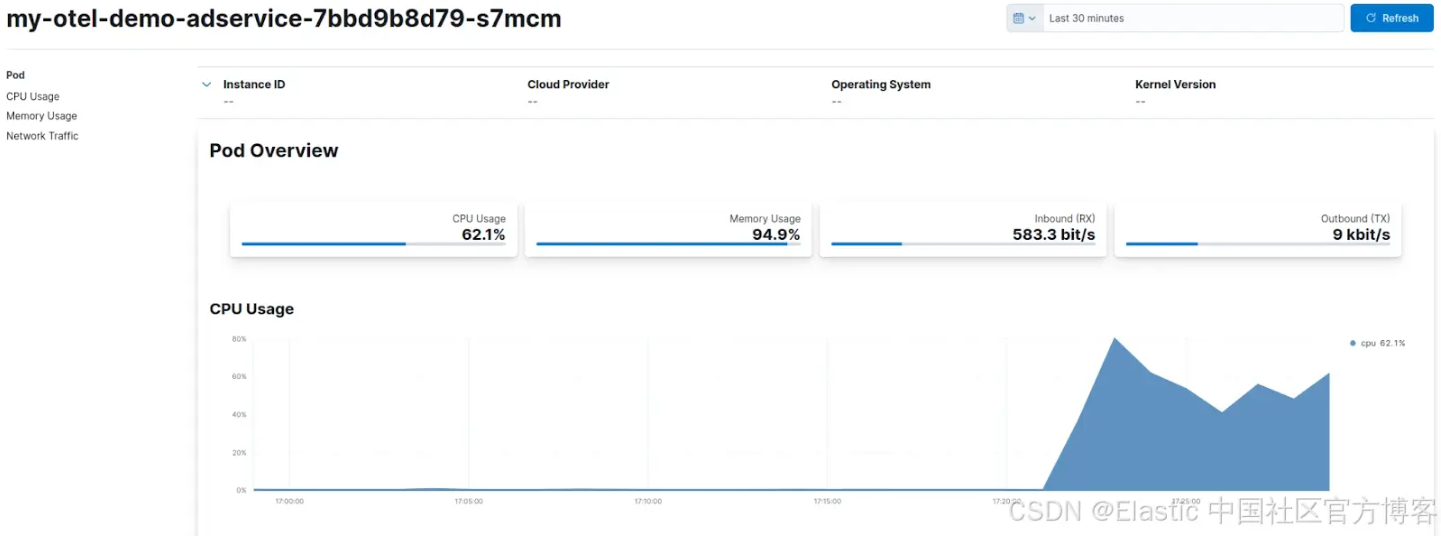1441x537 pixels.
Task: Click the CPU Usage progress bar
Action: click(373, 244)
